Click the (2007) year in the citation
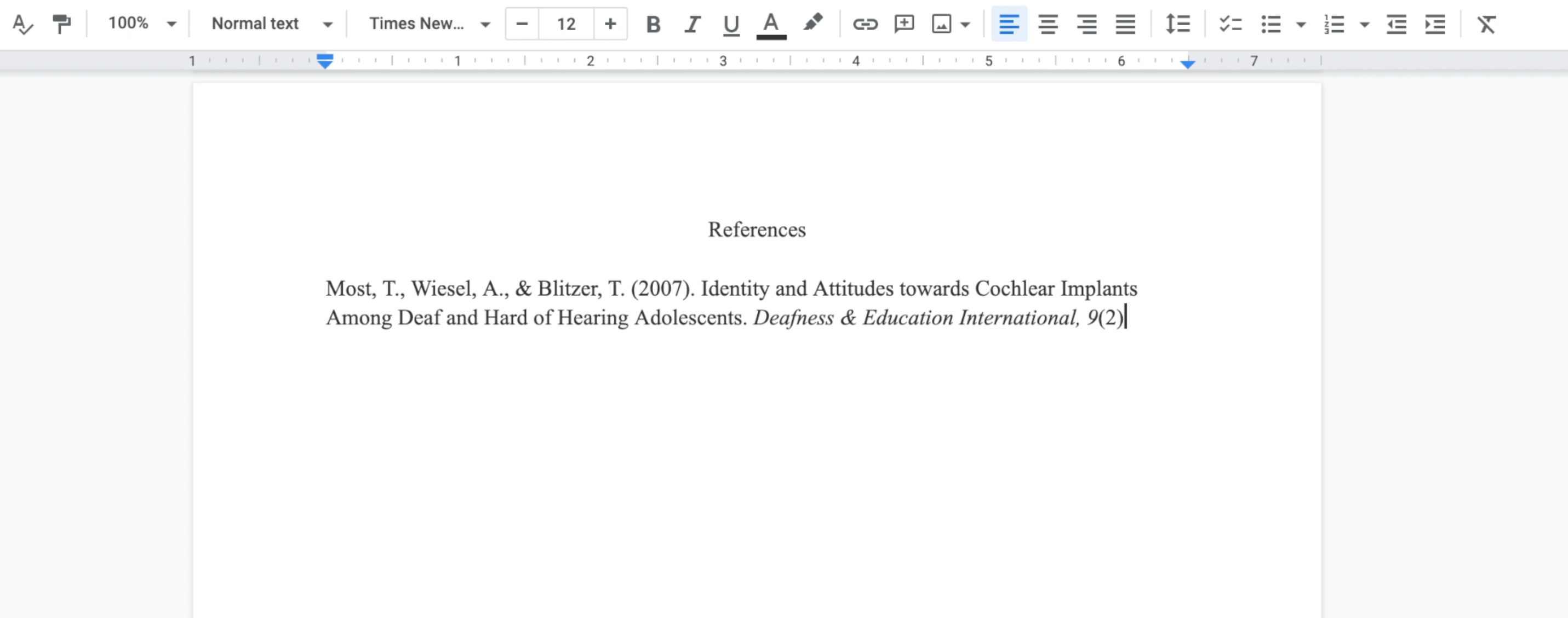1568x618 pixels. pyautogui.click(x=662, y=289)
